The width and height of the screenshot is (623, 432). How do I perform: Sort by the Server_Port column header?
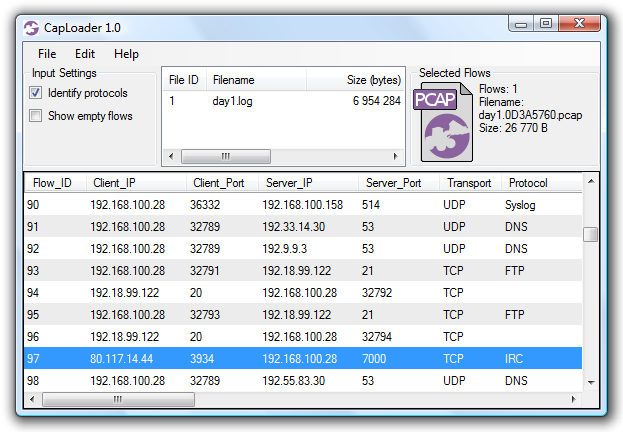399,183
